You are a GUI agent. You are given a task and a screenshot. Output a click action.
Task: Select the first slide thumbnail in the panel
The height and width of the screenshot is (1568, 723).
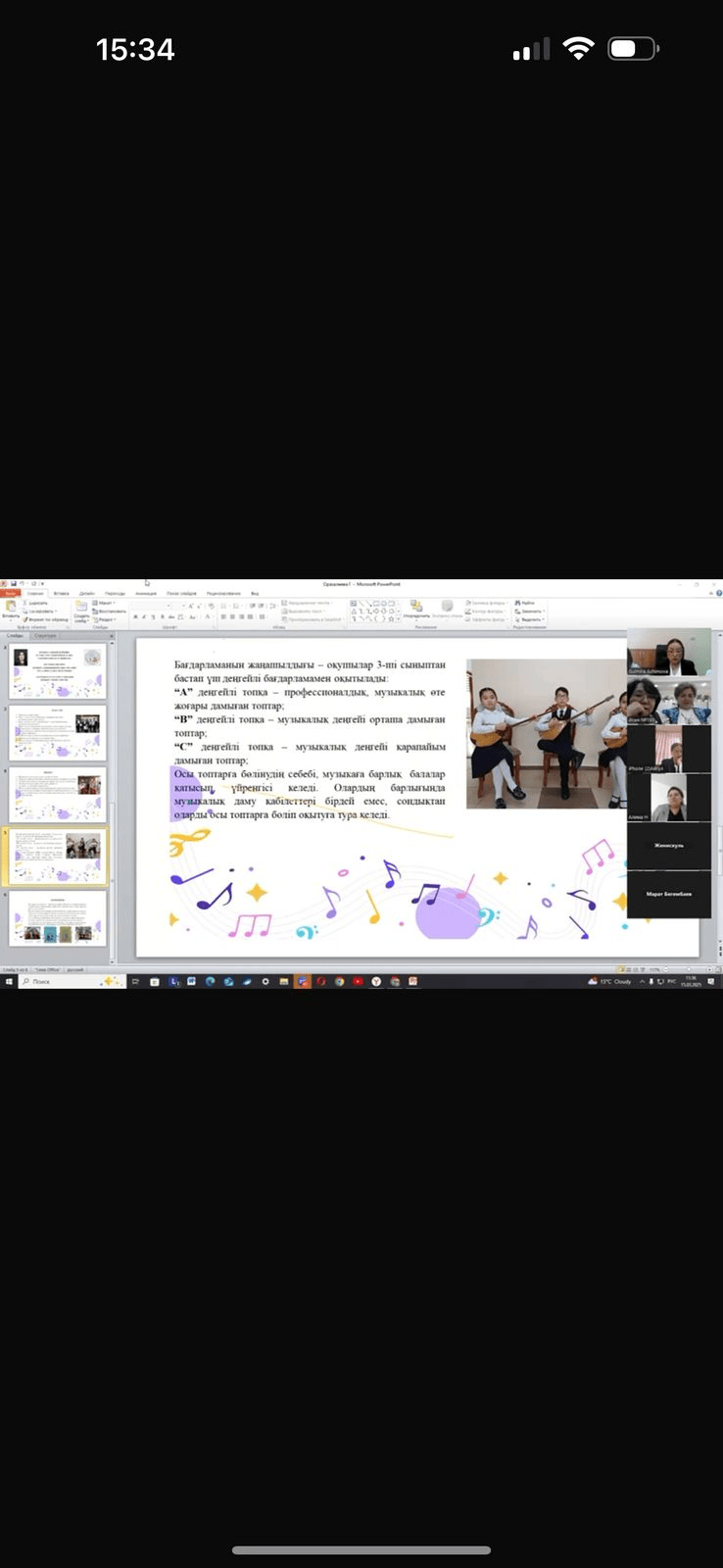pos(58,671)
